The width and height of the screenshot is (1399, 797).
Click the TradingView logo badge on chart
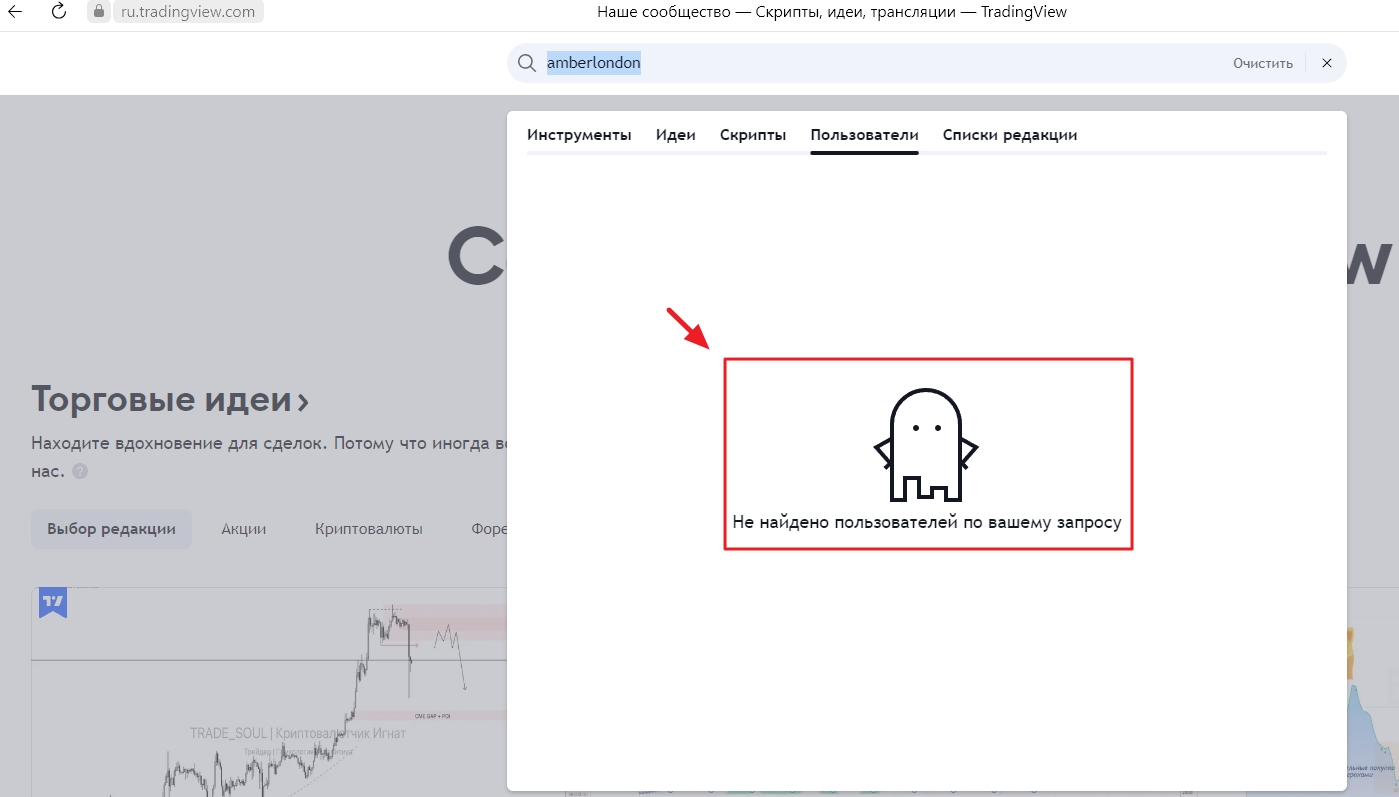[x=53, y=602]
